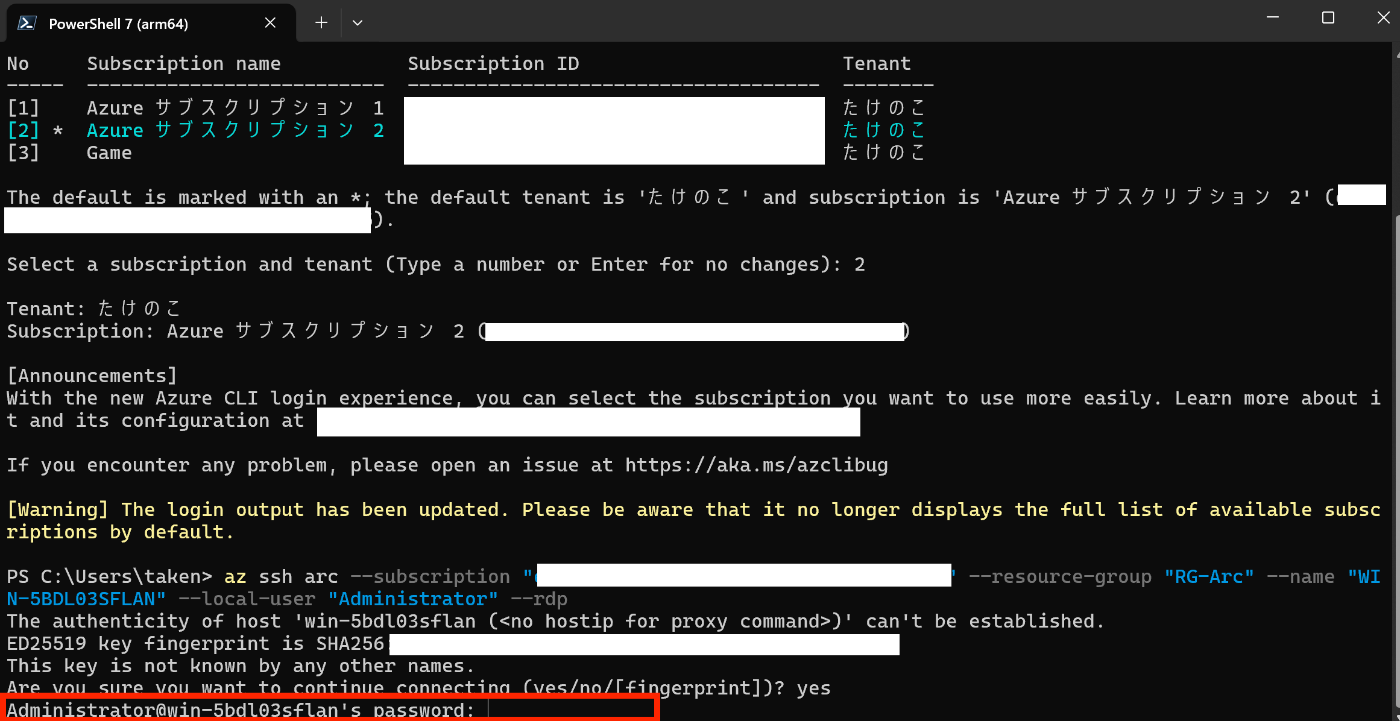Click the "RG-Arc" resource group value
This screenshot has width=1400, height=721.
click(1208, 577)
